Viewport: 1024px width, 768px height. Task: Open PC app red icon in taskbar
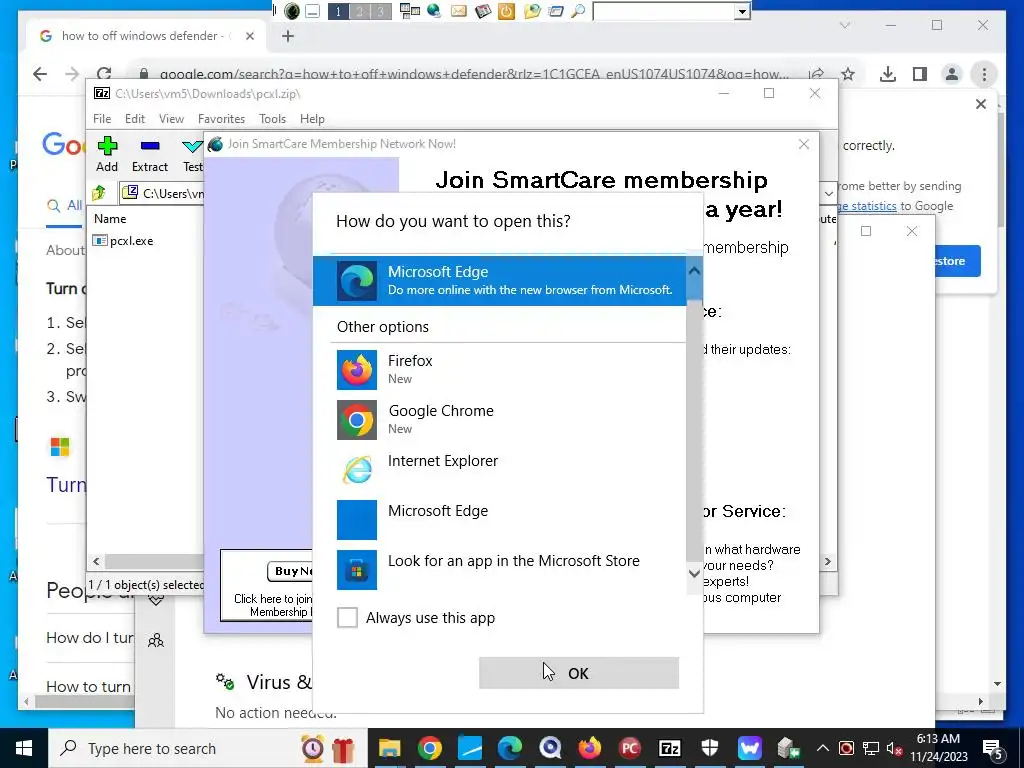(630, 748)
